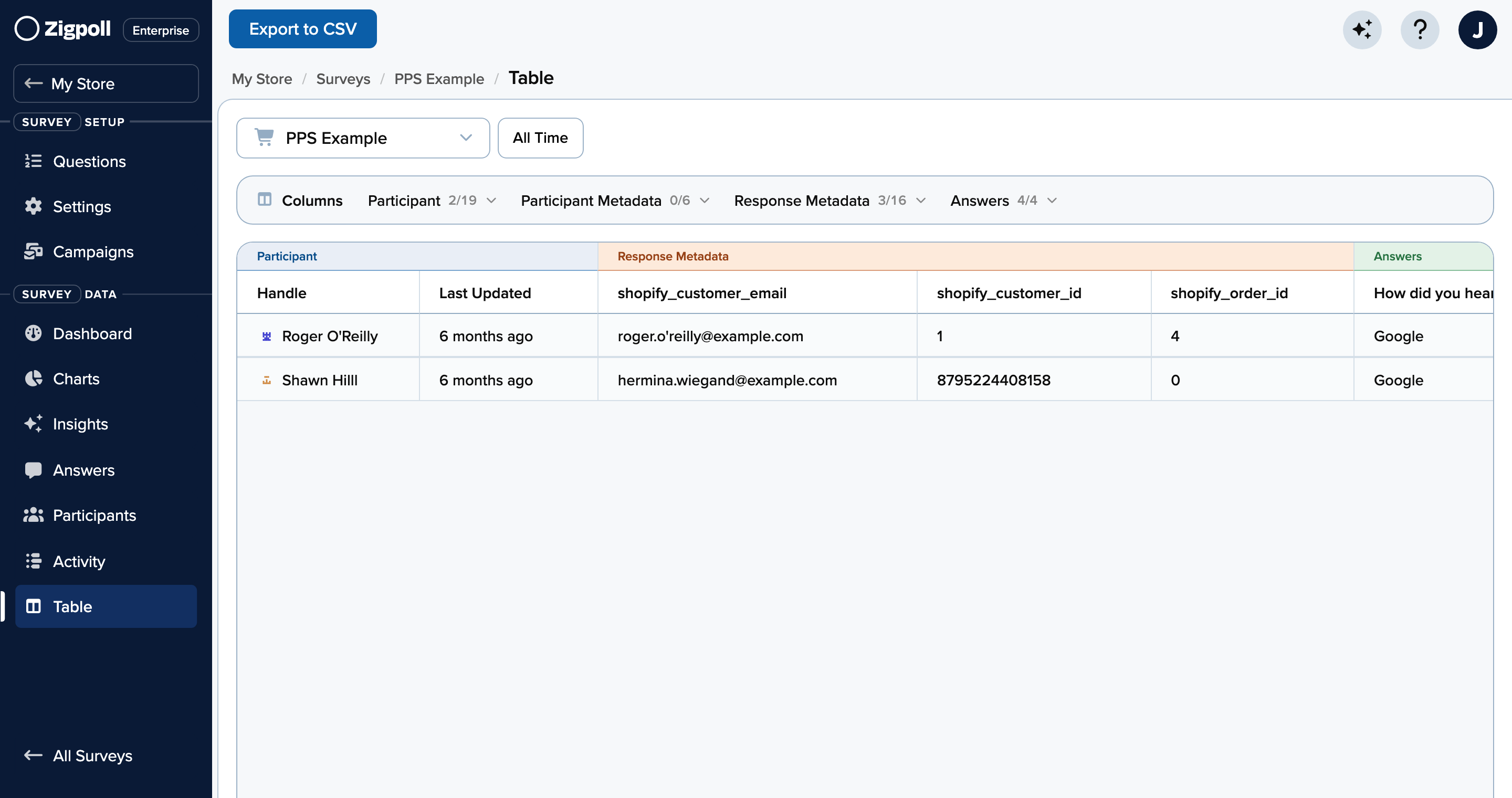Open the help question mark icon

(x=1419, y=29)
